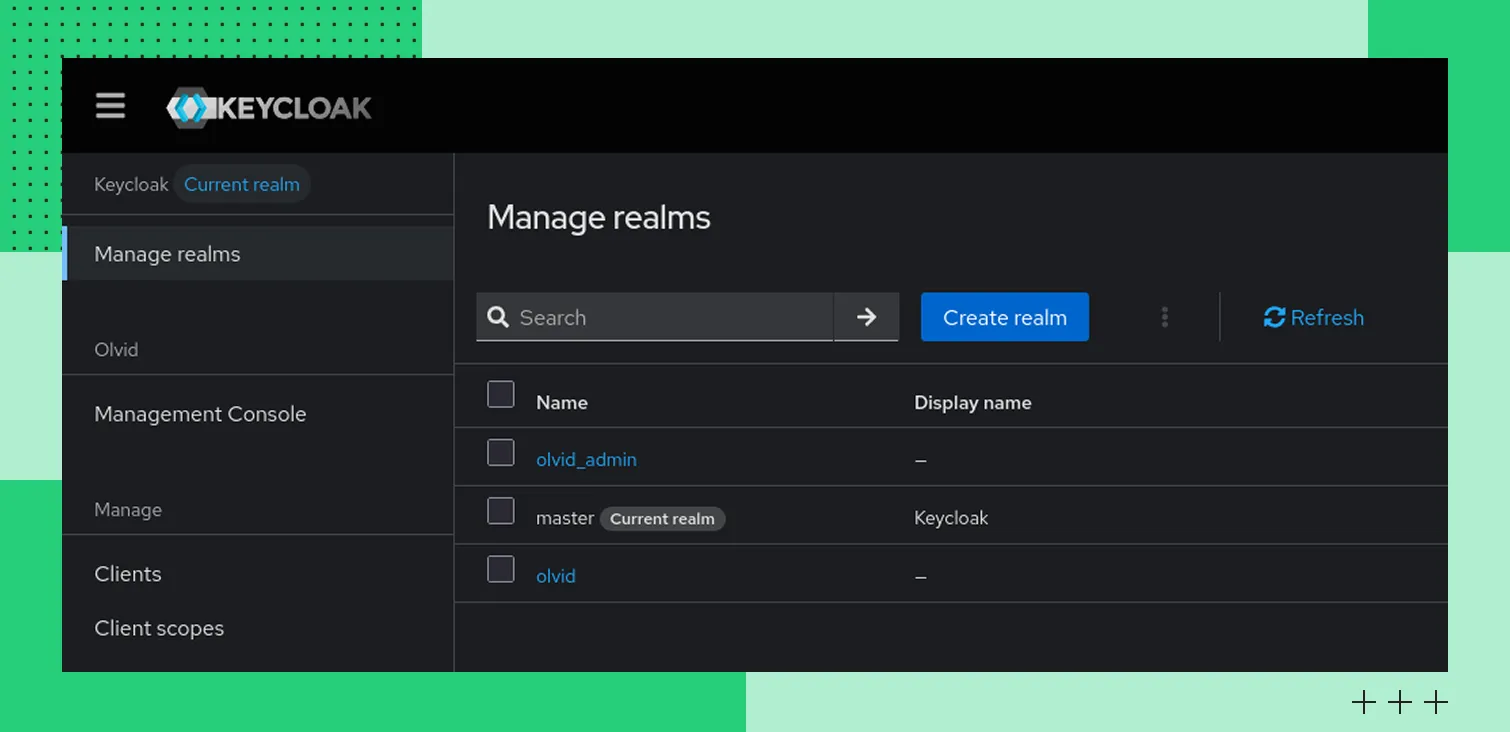Open the hamburger navigation menu

click(x=110, y=106)
